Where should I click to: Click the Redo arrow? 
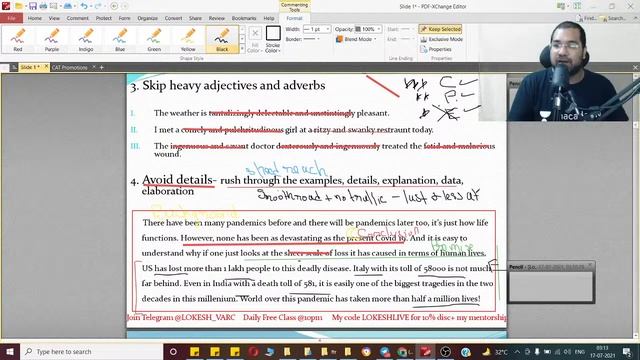98,6
